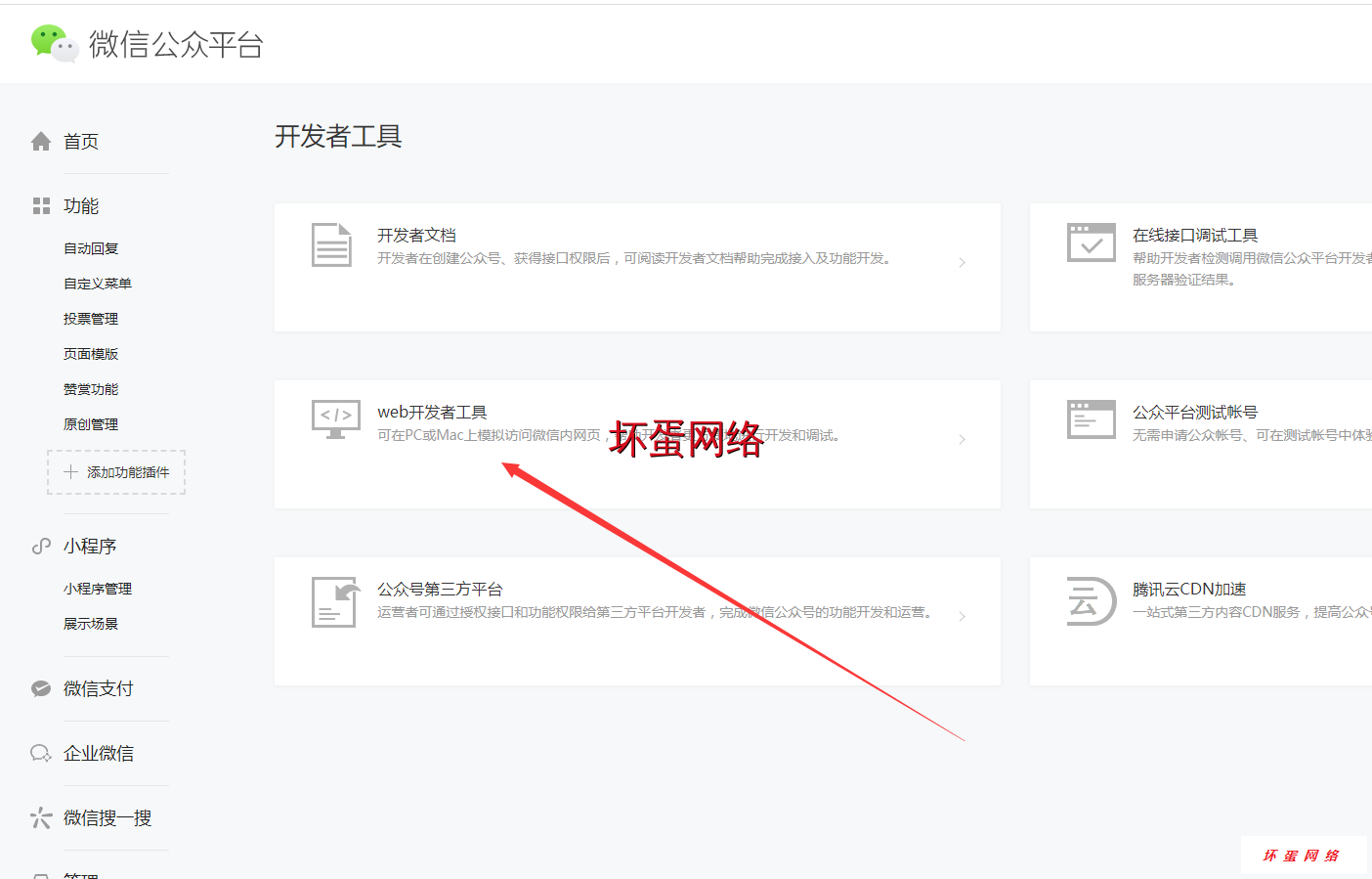The width and height of the screenshot is (1372, 879).
Task: Click the home icon beside 首页
Action: pyautogui.click(x=41, y=142)
